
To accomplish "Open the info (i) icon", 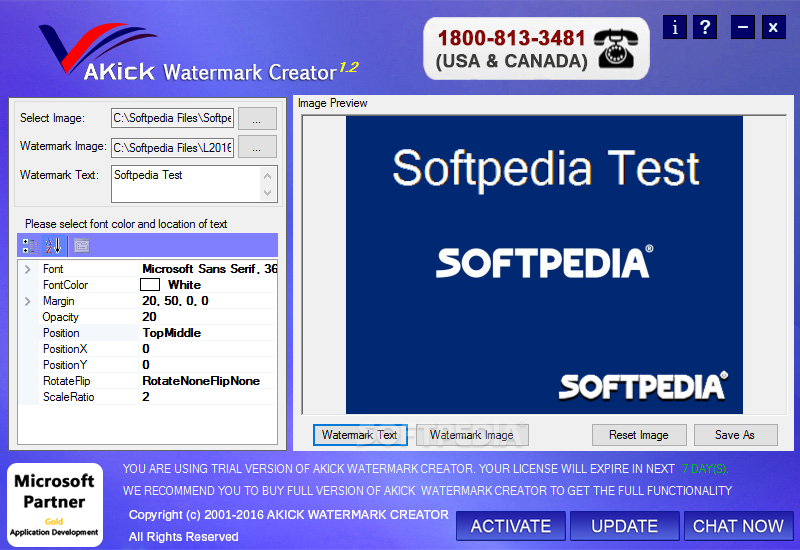I will [x=674, y=27].
